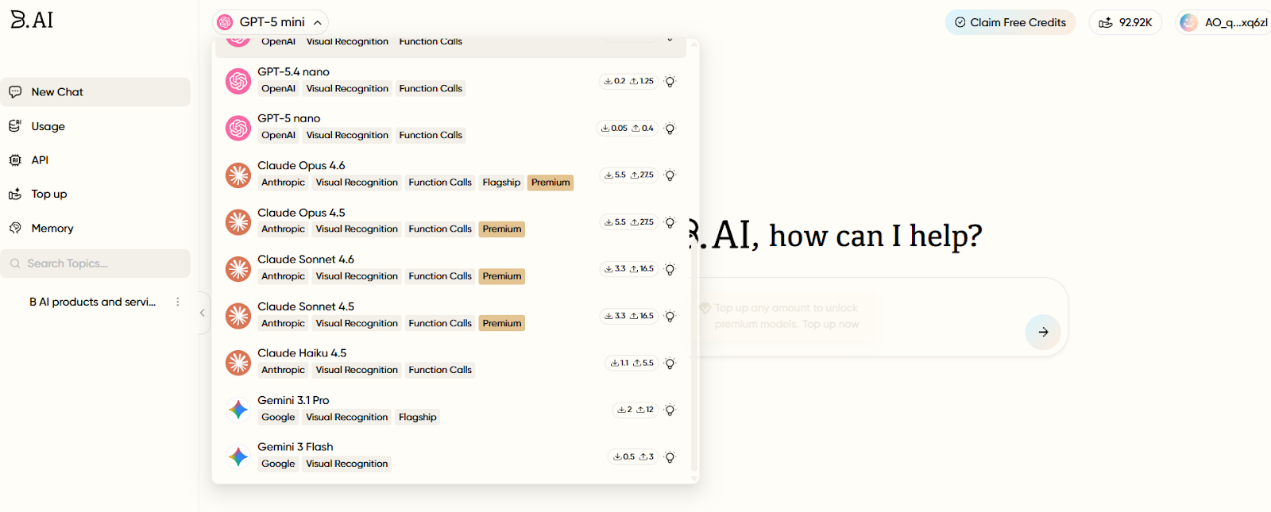Expand the partially hidden top model entry chevron
This screenshot has height=512, width=1271.
click(669, 41)
